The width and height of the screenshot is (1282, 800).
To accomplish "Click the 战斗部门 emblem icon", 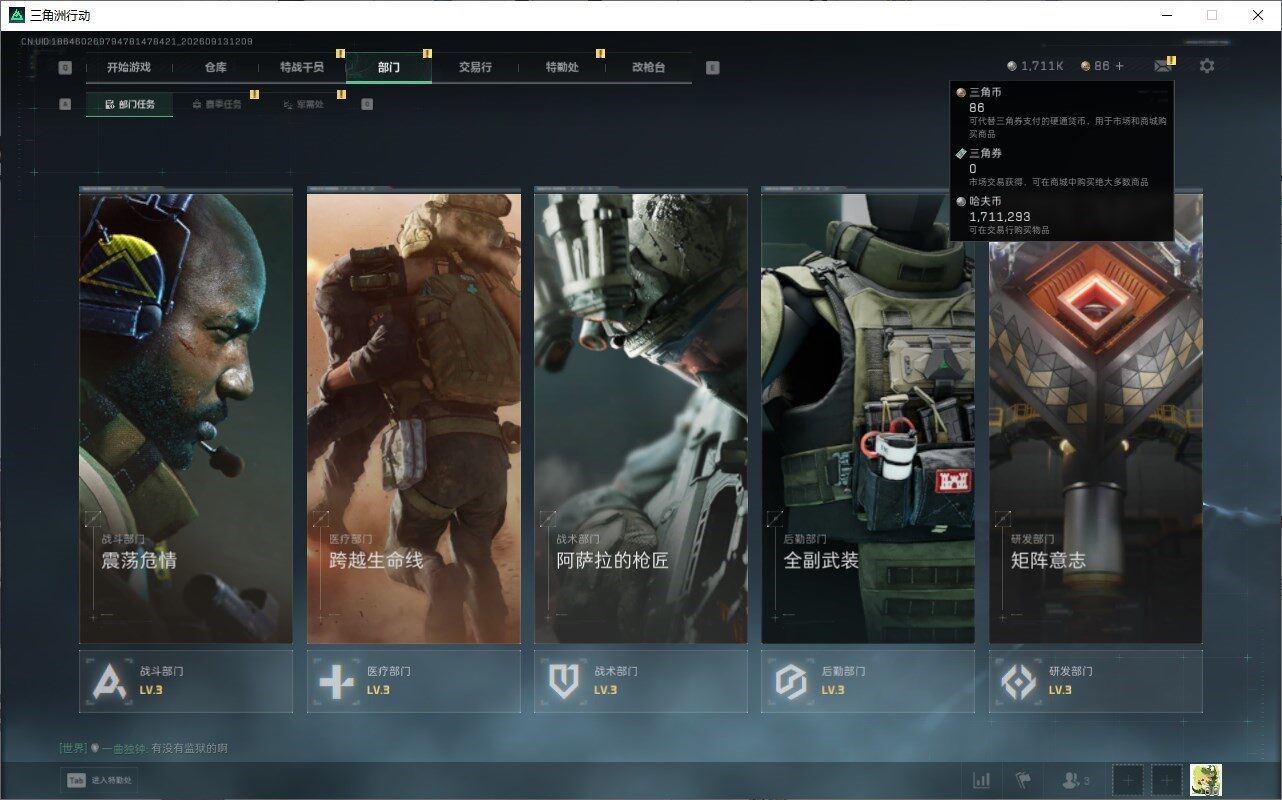I will [x=108, y=682].
